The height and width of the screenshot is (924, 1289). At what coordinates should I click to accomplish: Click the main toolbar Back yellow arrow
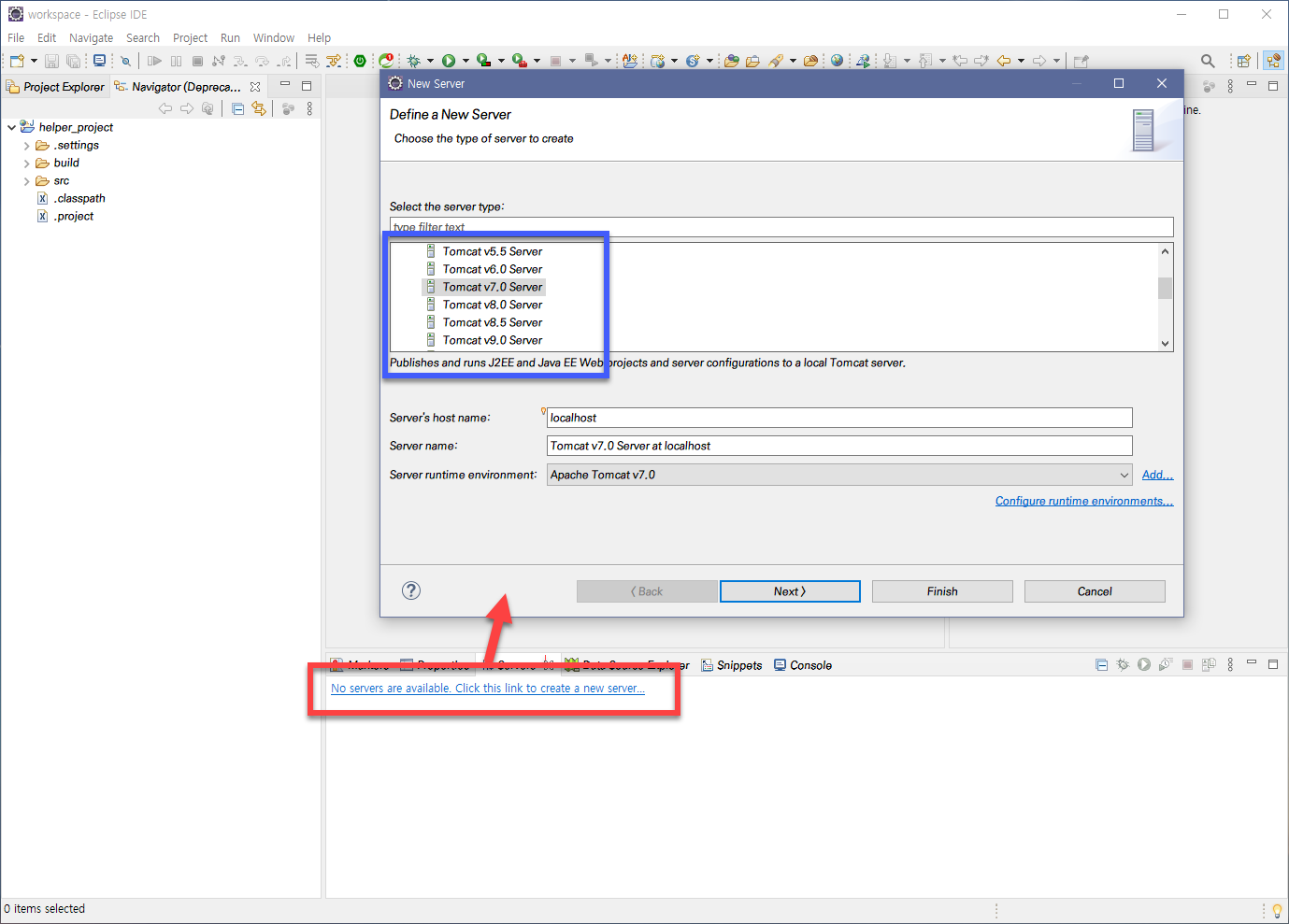point(1004,61)
